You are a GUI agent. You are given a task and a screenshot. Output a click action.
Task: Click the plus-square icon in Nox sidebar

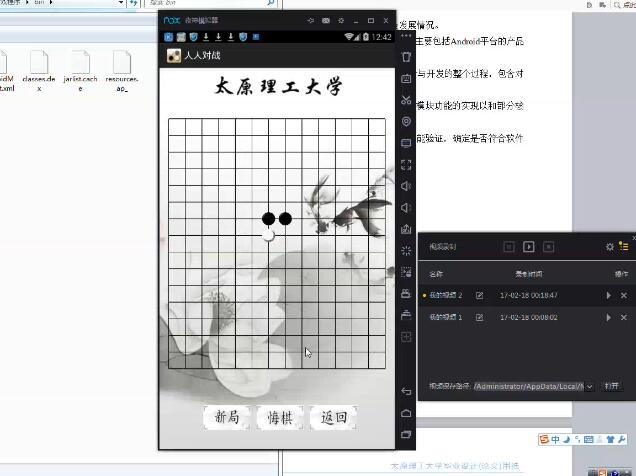click(x=406, y=337)
